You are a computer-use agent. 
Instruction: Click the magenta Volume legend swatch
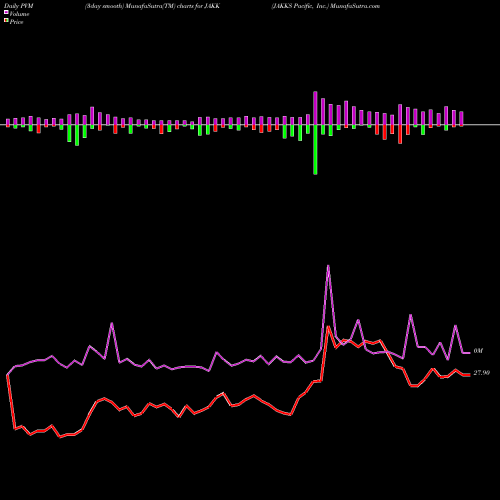pyautogui.click(x=6, y=12)
